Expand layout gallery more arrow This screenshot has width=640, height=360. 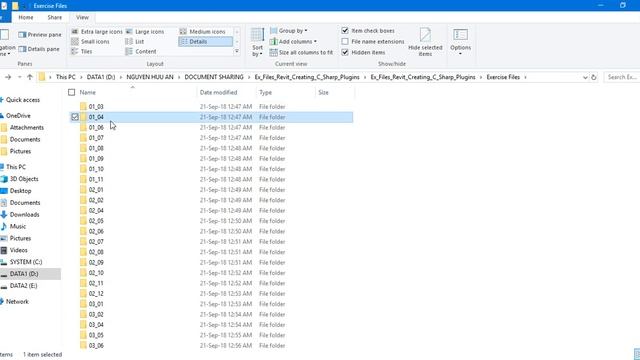[237, 52]
